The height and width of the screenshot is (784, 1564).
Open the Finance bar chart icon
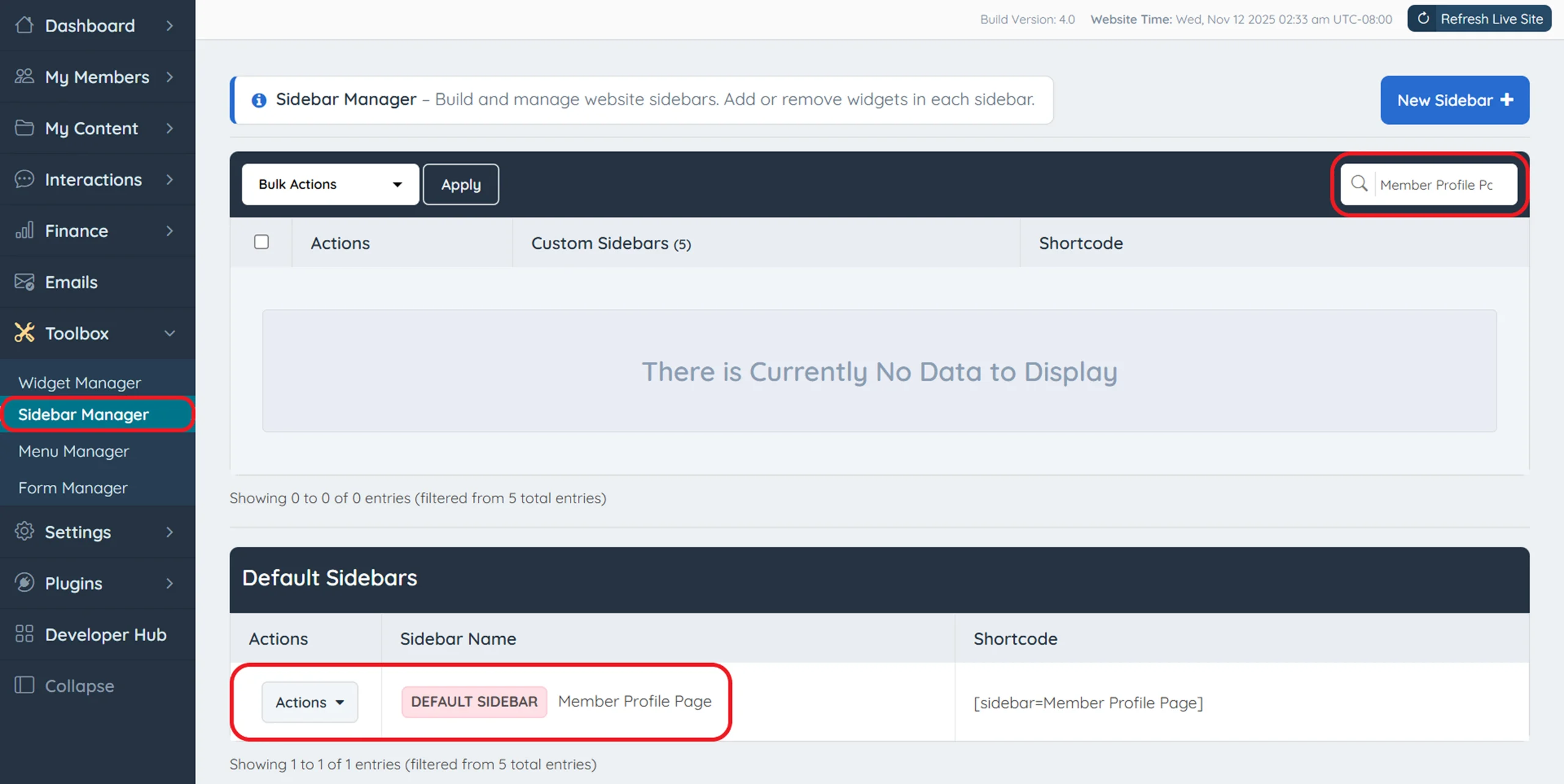pyautogui.click(x=24, y=231)
